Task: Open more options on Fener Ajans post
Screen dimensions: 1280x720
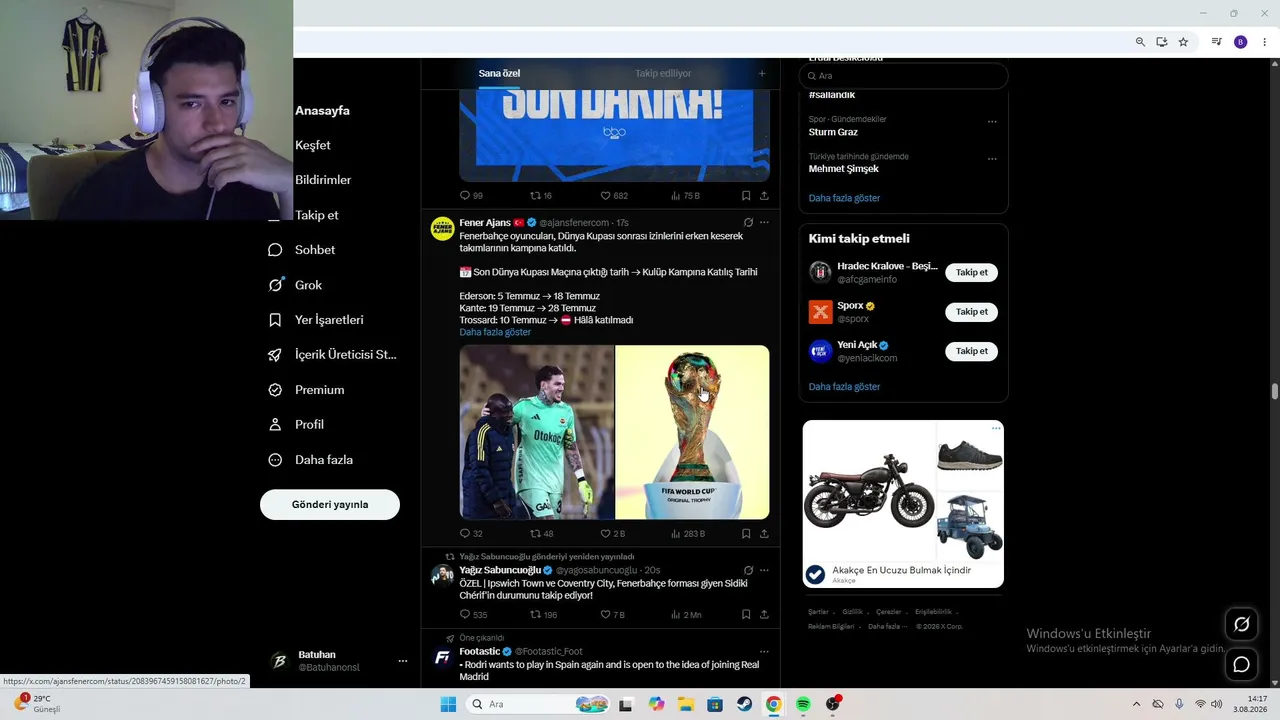Action: pos(764,222)
